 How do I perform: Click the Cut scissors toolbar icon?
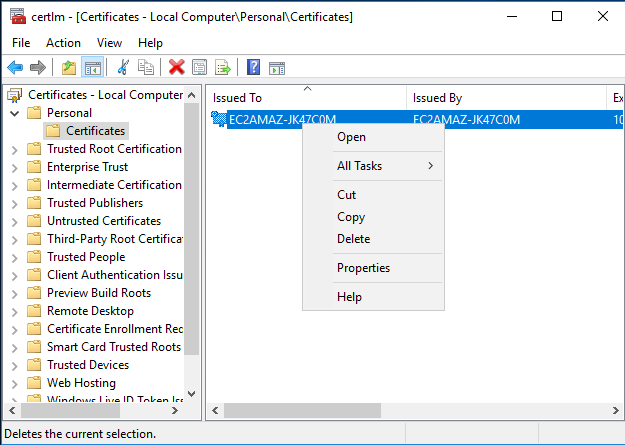point(123,67)
